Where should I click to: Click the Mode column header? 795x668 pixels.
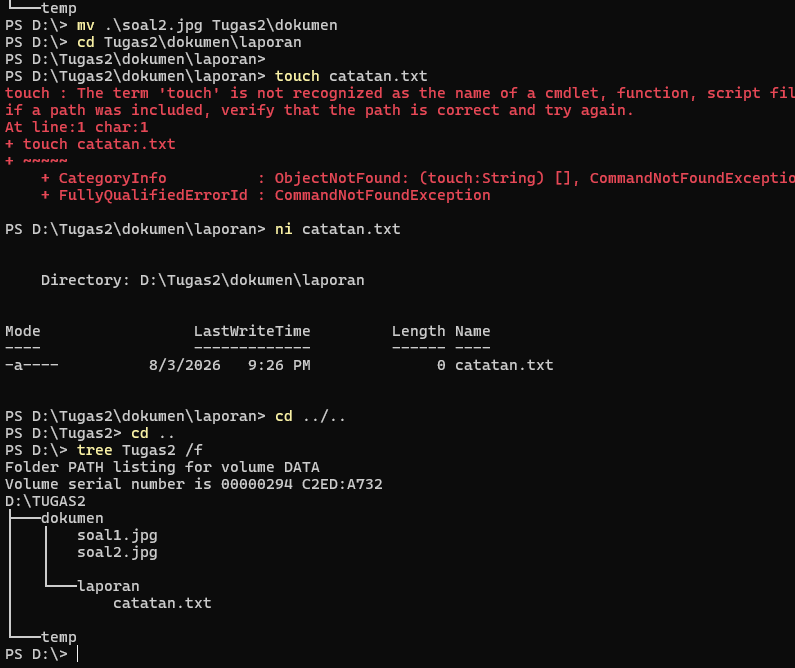(23, 331)
